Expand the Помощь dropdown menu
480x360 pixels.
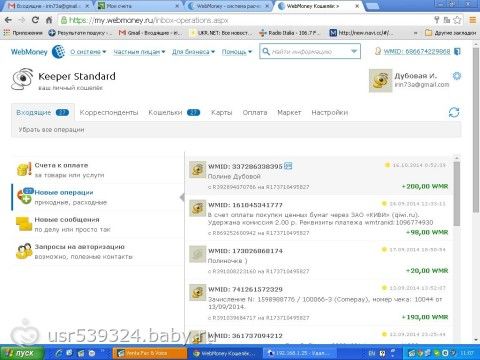coord(237,52)
